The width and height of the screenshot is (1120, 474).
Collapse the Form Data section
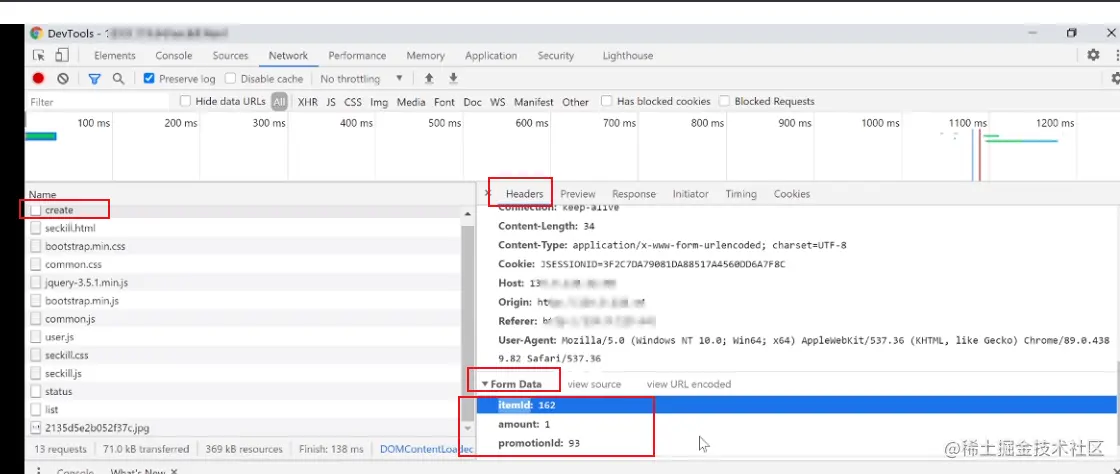click(485, 384)
